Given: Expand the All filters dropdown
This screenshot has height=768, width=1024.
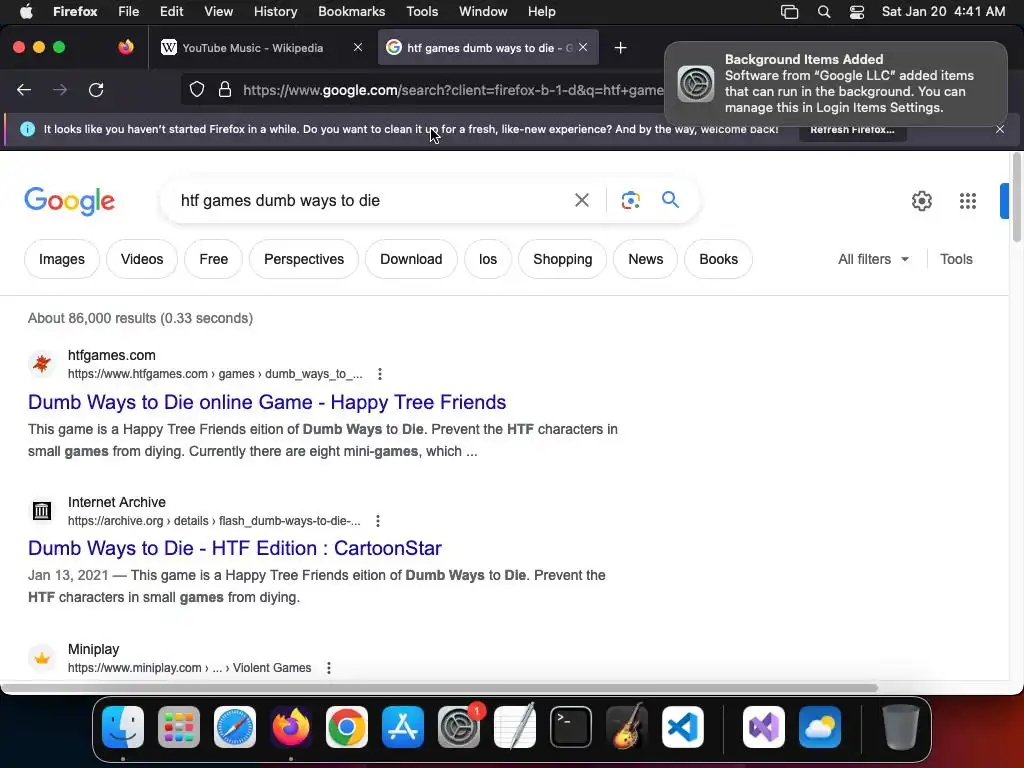Looking at the screenshot, I should (x=873, y=259).
